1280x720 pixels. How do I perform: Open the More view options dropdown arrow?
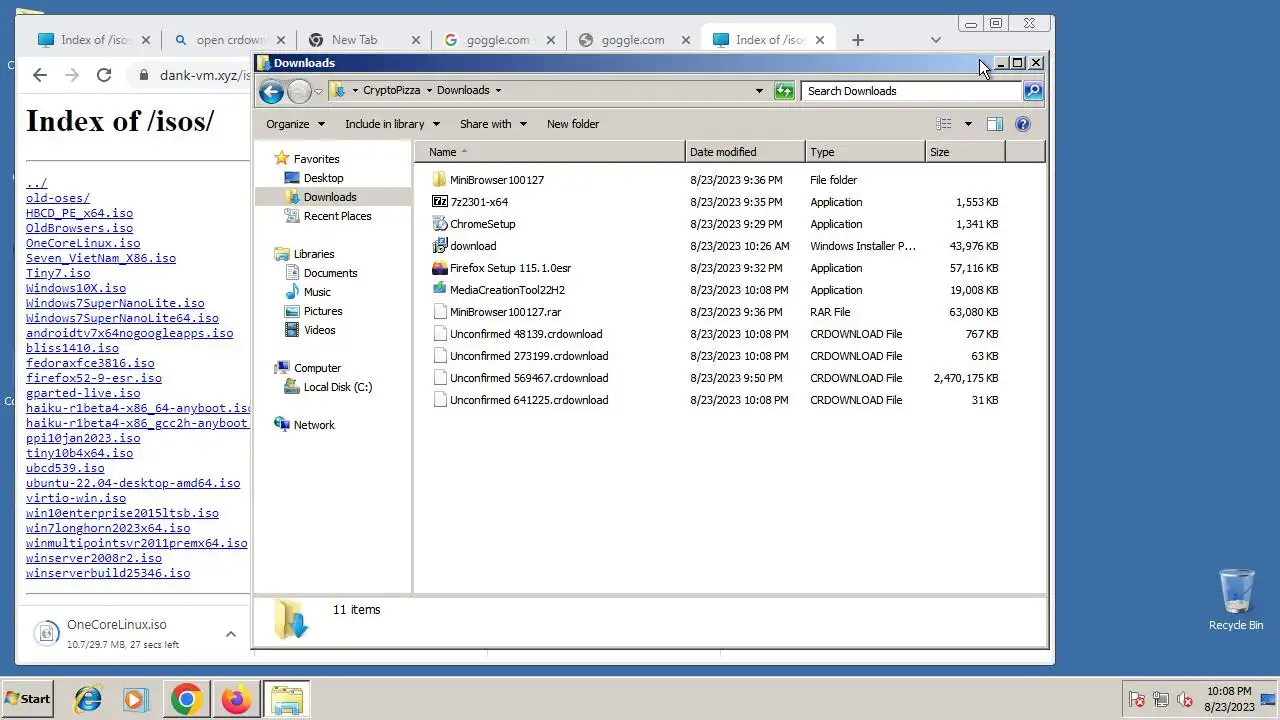tap(968, 124)
